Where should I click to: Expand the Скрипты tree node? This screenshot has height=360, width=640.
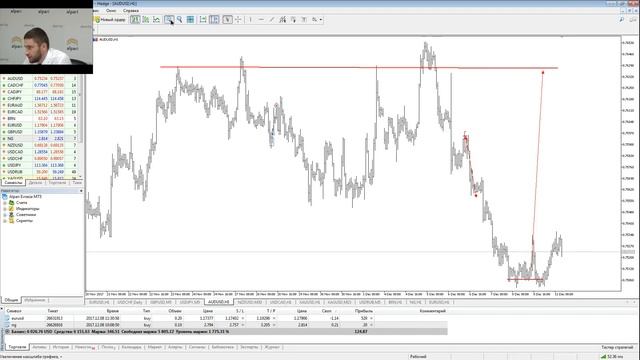(5, 220)
